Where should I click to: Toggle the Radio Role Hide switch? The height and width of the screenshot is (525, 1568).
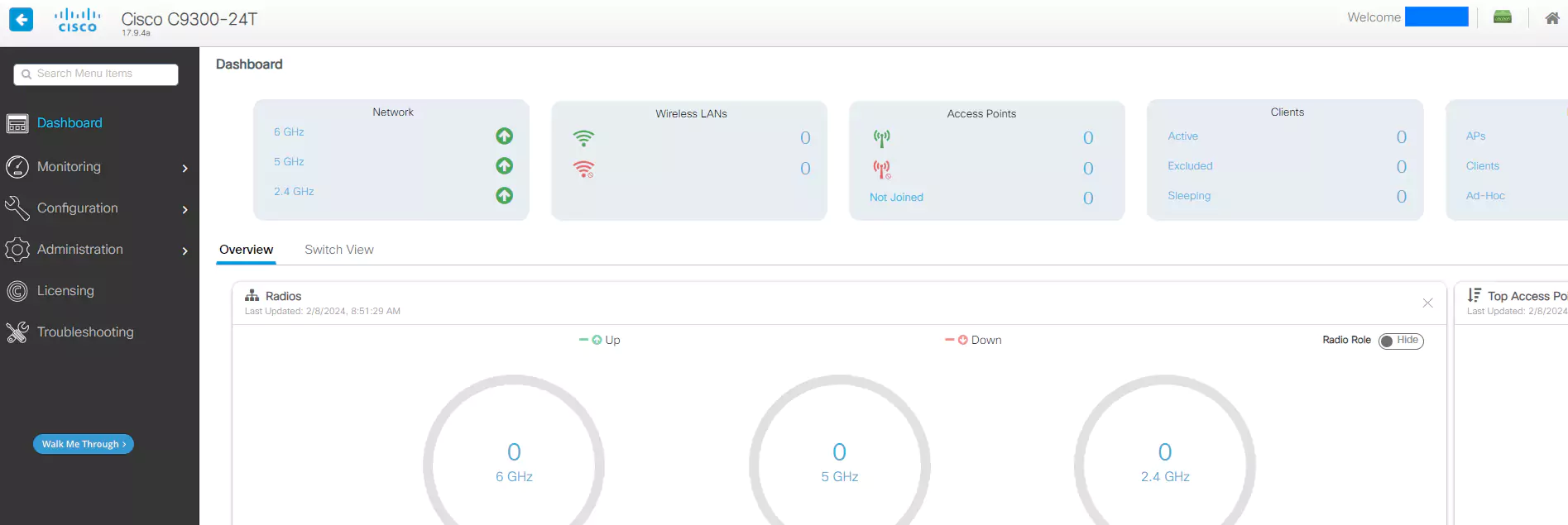point(1400,341)
